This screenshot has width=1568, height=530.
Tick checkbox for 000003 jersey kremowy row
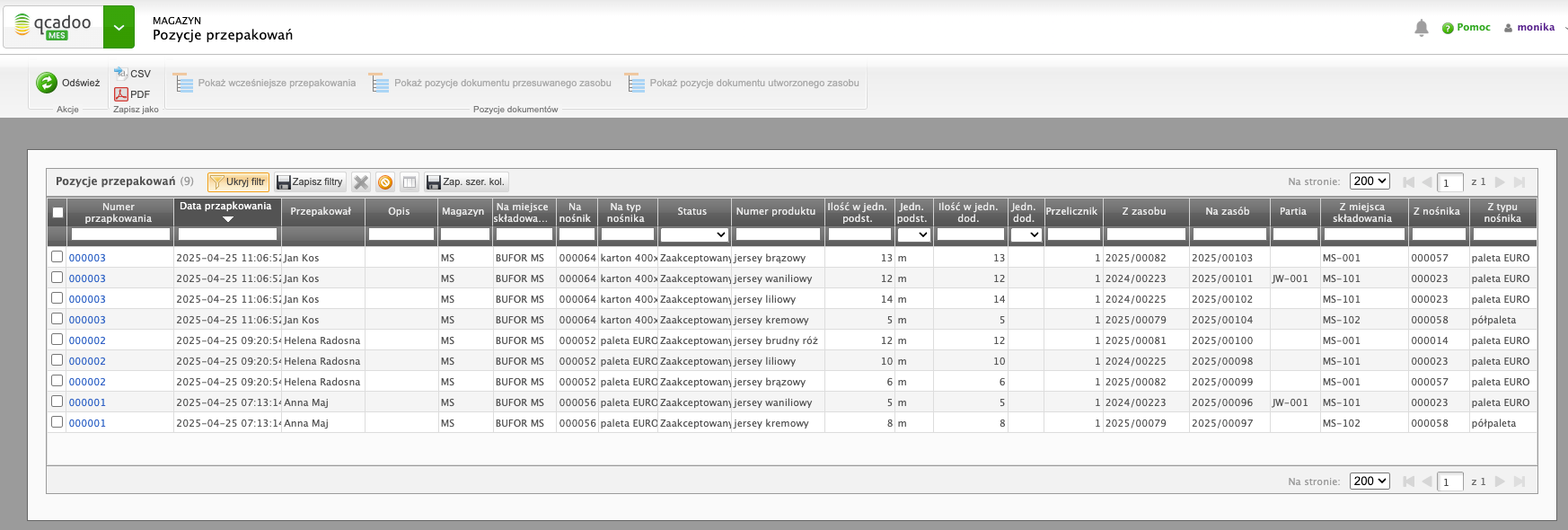pyautogui.click(x=57, y=319)
